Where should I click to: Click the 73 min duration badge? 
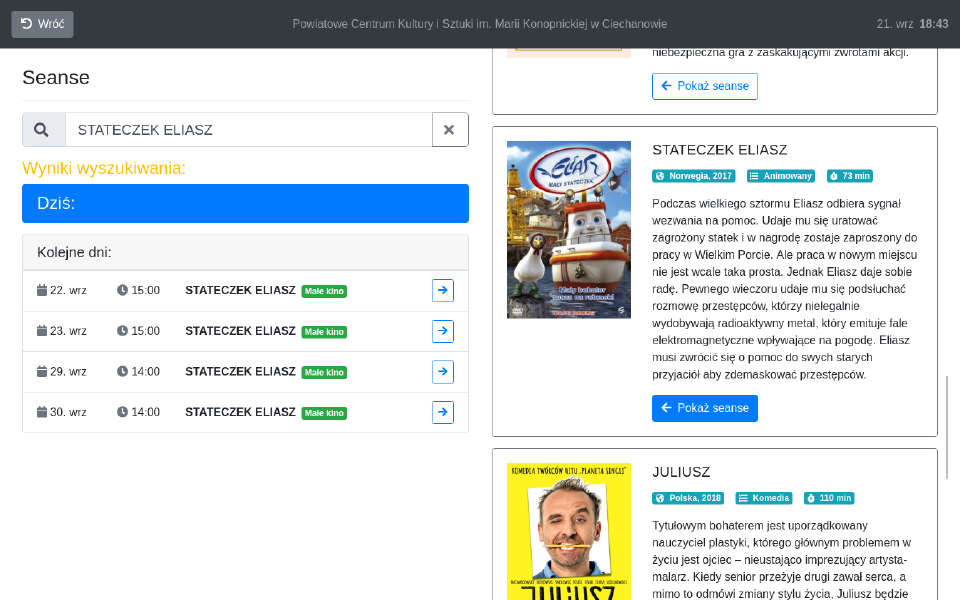pyautogui.click(x=850, y=176)
